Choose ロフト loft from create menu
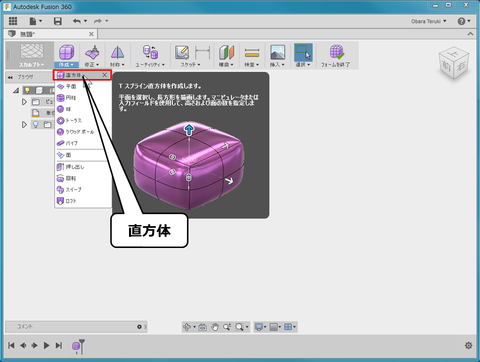The width and height of the screenshot is (480, 362). click(x=83, y=201)
